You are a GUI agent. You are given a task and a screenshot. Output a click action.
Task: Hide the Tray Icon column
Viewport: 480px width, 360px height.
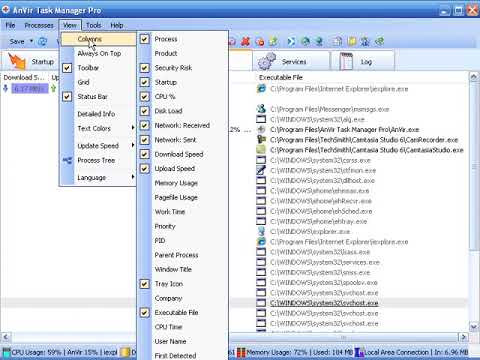click(x=144, y=284)
